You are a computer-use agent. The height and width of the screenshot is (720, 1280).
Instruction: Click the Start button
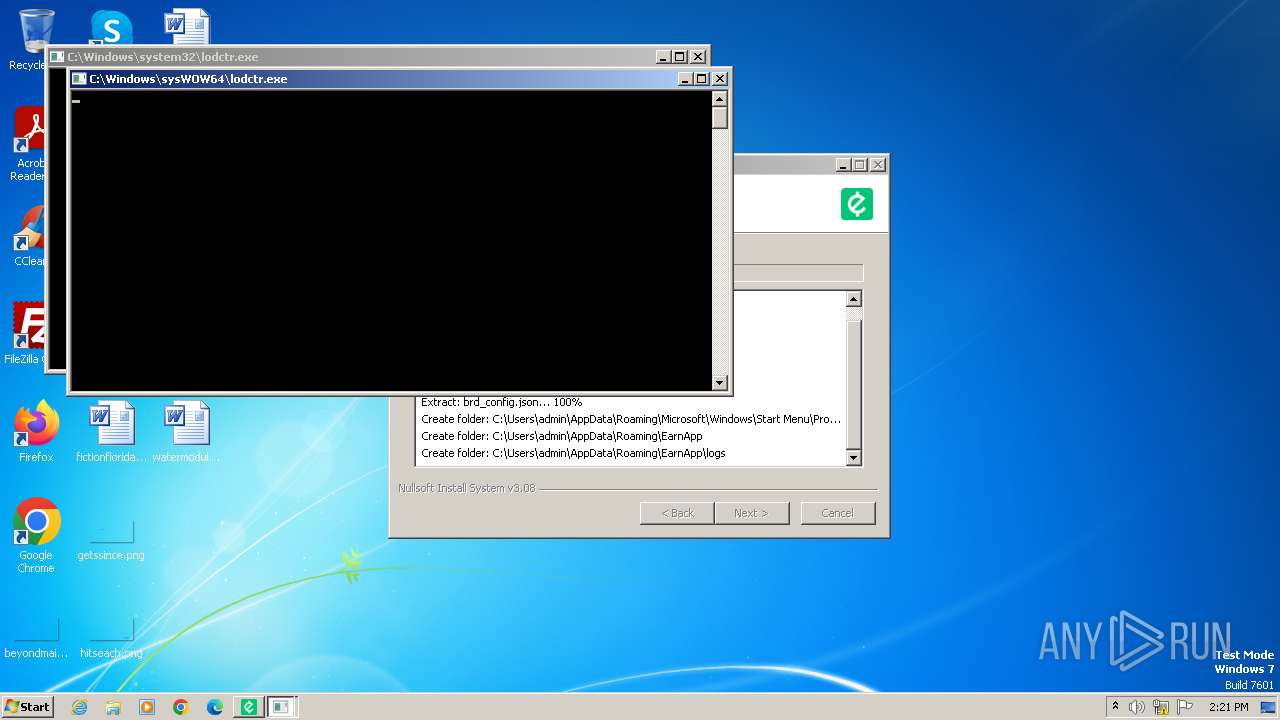[x=28, y=707]
